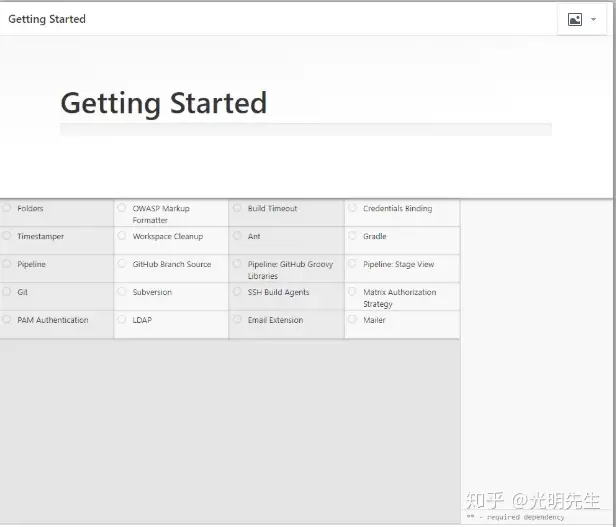
Task: Click the SSH Build Agents status circle
Action: click(x=237, y=291)
